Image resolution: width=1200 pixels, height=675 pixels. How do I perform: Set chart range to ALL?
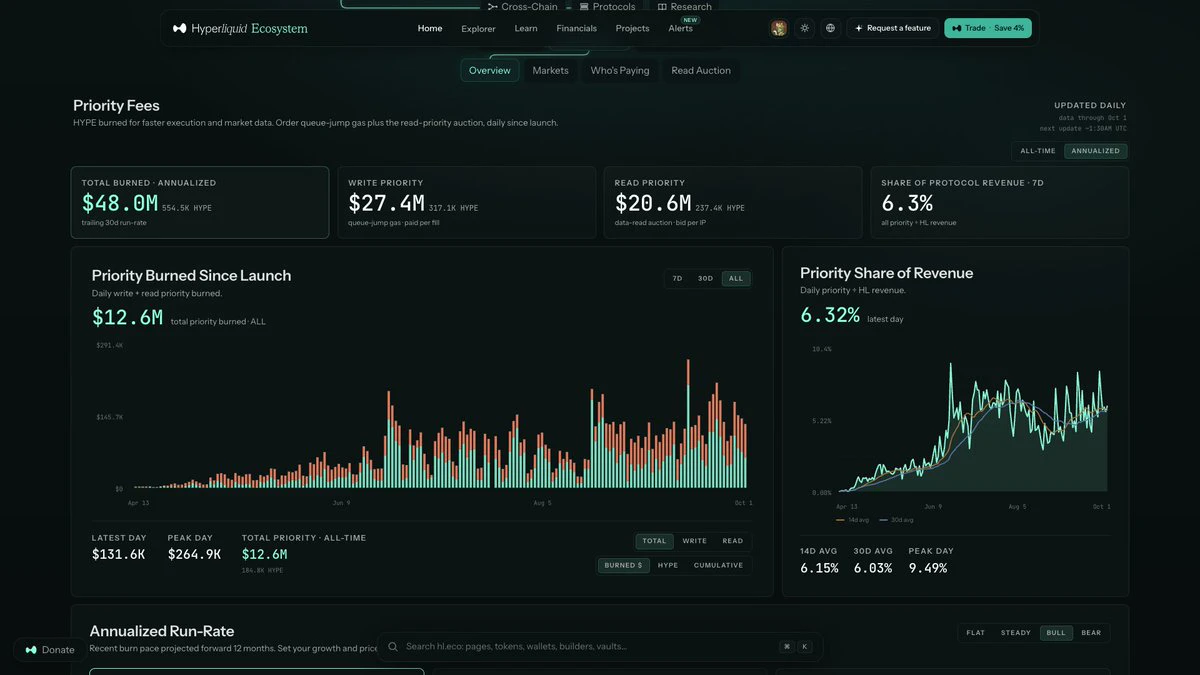736,279
